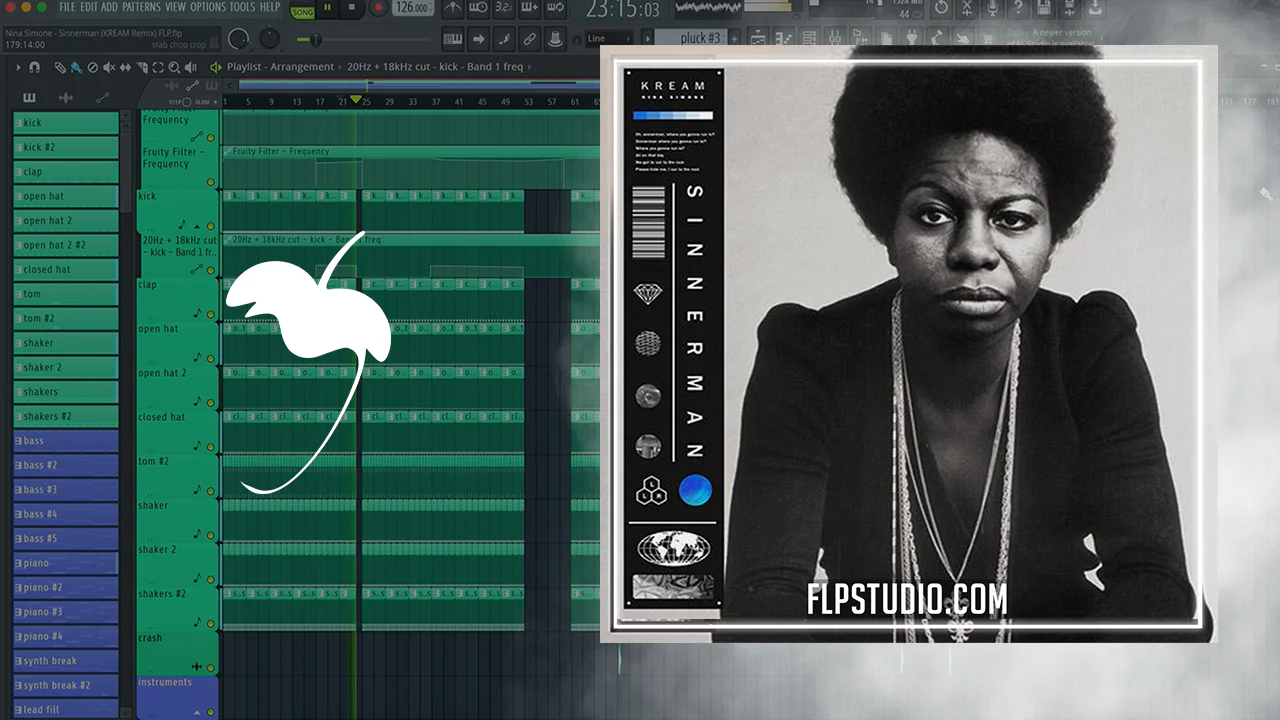Toggle the 3-2-1 countdown icon

coord(505,8)
